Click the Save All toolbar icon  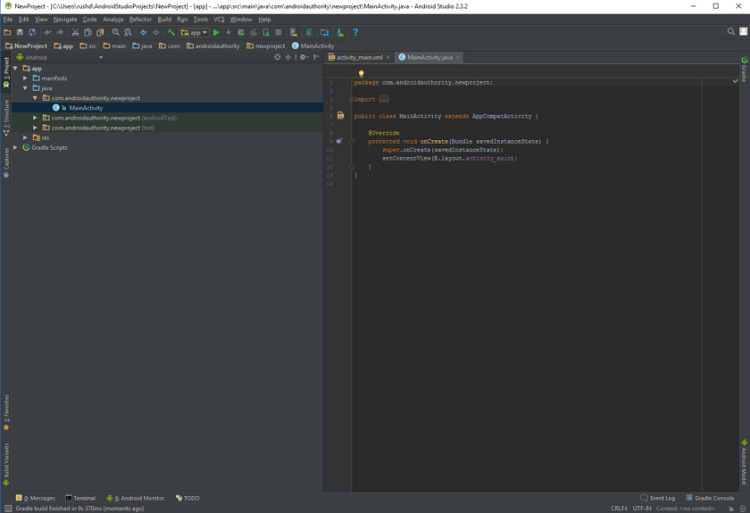[x=19, y=32]
